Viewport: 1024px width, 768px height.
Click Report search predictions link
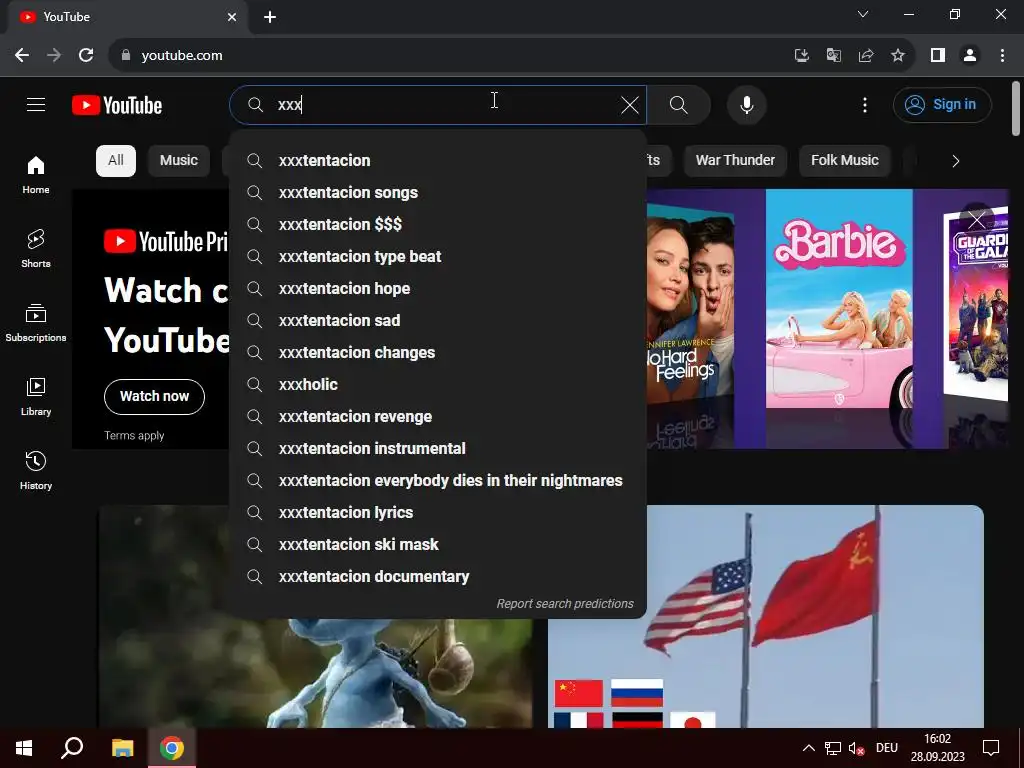click(x=565, y=604)
